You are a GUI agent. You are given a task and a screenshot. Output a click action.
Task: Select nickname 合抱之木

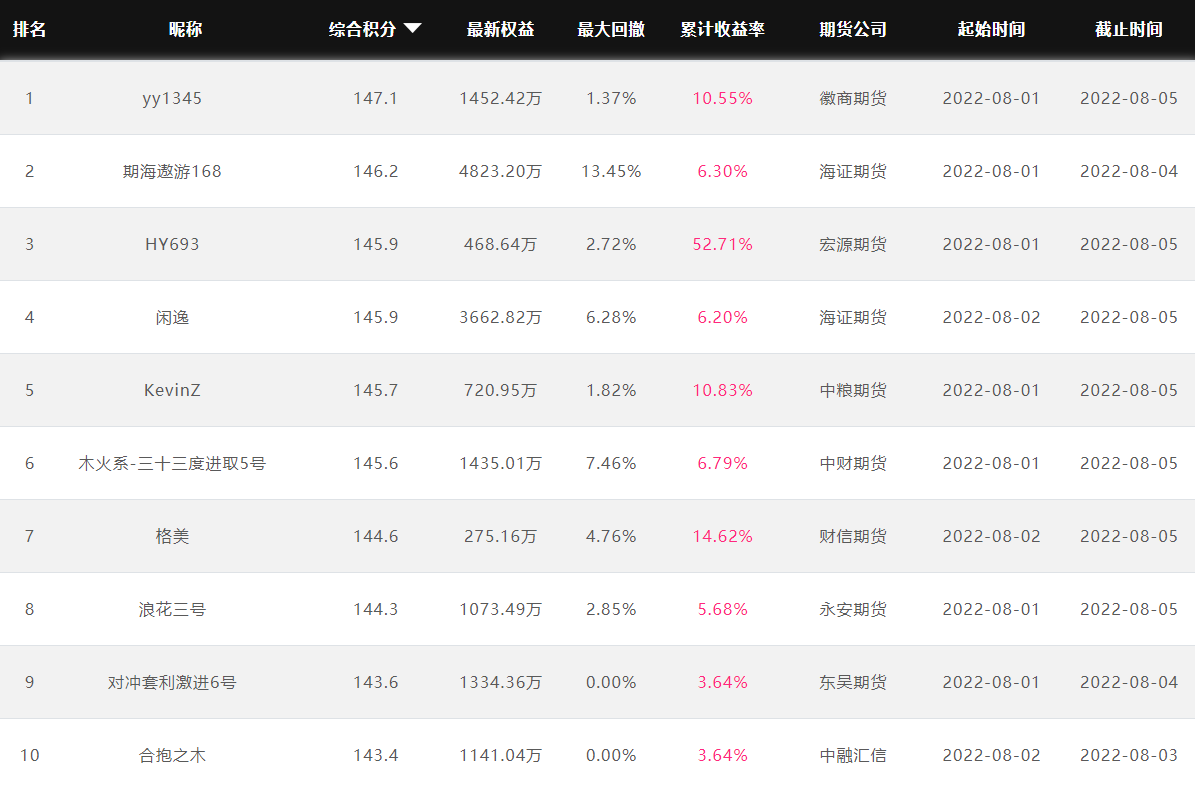[x=172, y=755]
